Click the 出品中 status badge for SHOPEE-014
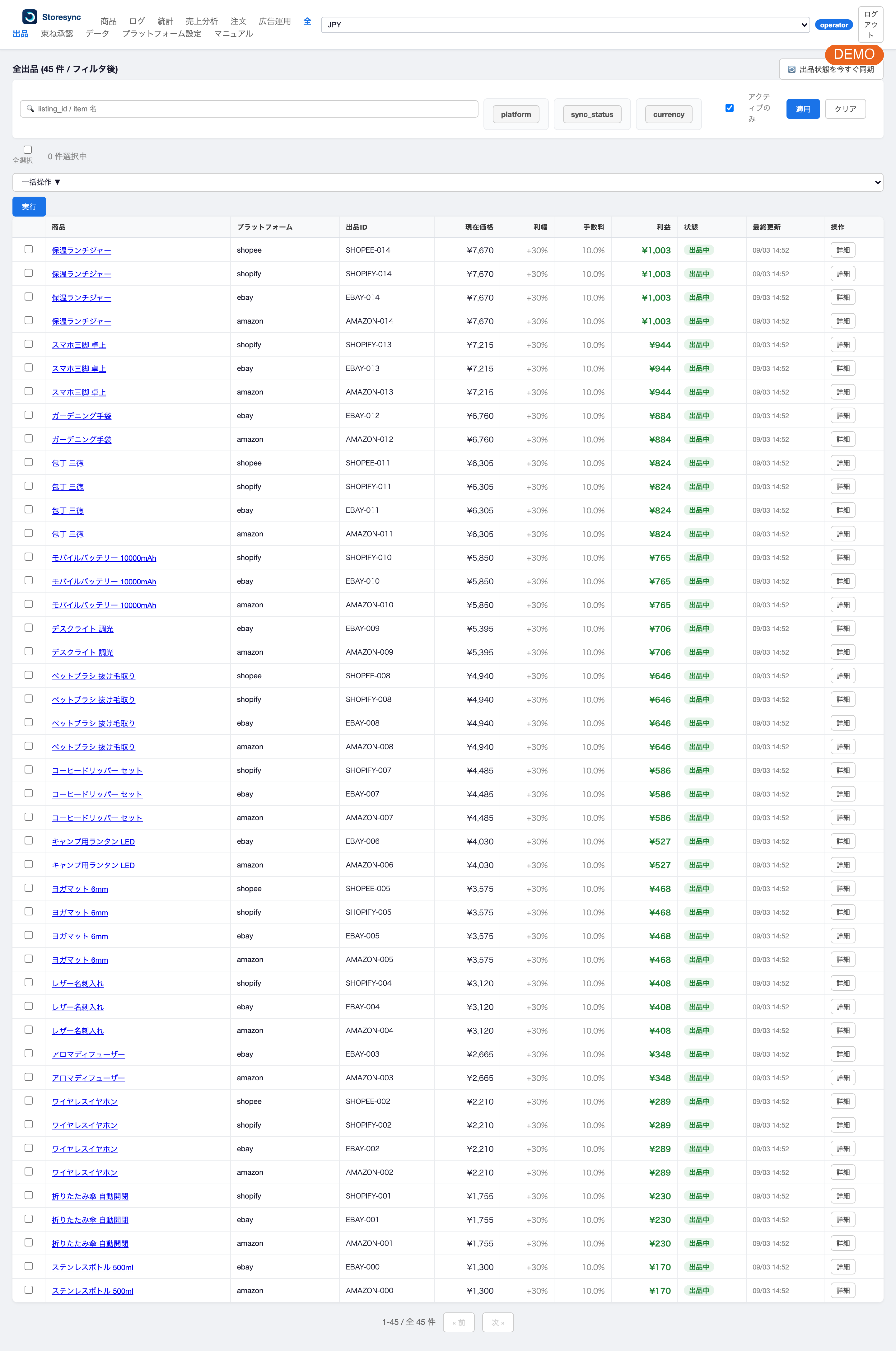The height and width of the screenshot is (1351, 896). [699, 250]
